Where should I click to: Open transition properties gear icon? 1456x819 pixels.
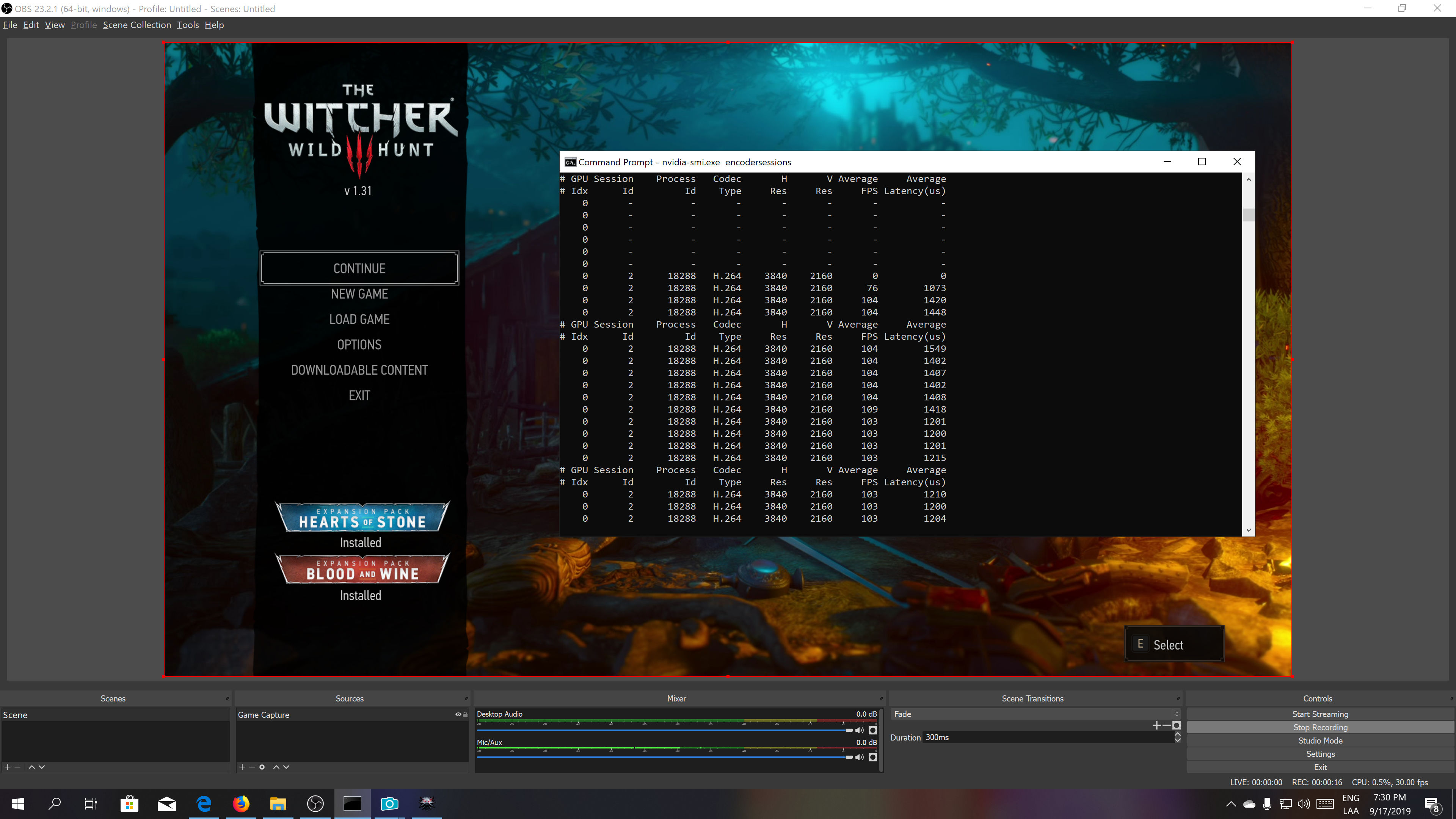point(1177,726)
